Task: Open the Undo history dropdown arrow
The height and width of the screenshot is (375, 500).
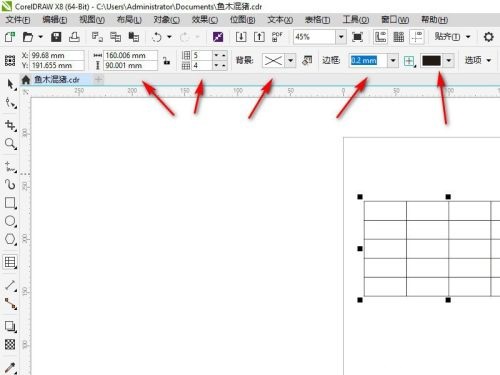Action: [169, 37]
